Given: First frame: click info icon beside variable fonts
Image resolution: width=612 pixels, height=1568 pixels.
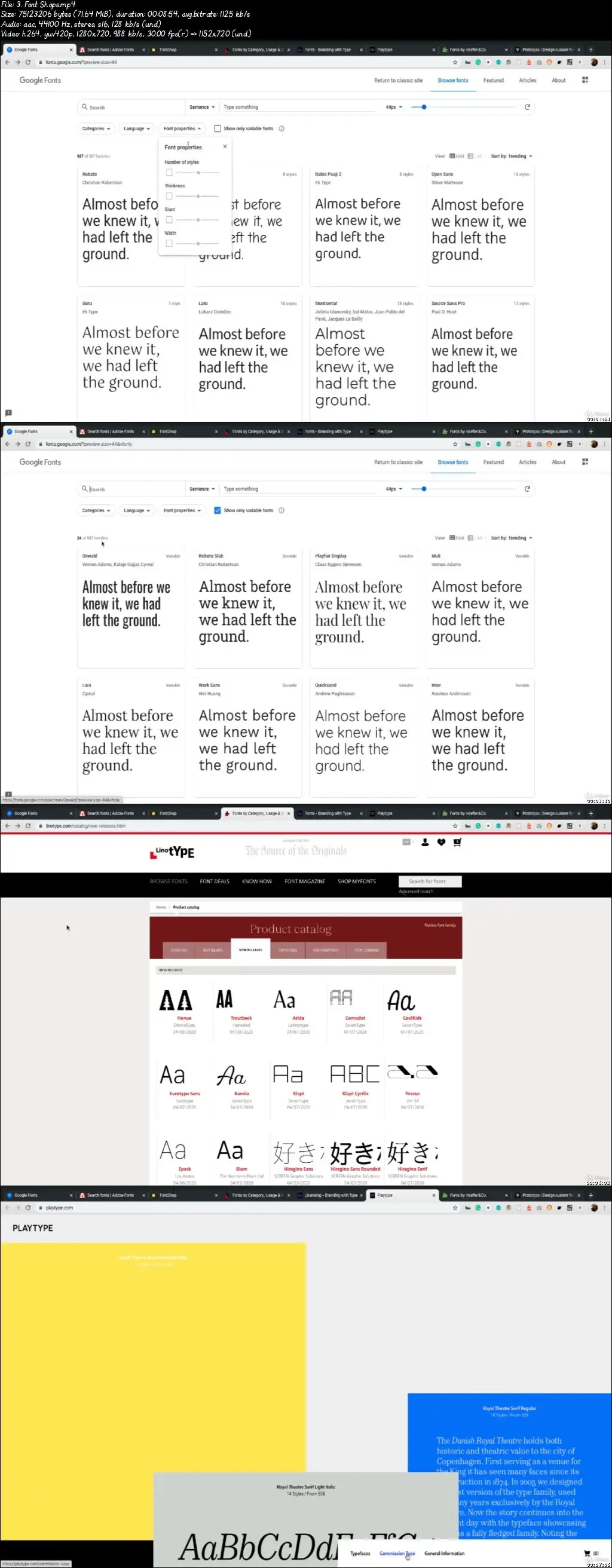Looking at the screenshot, I should click(x=281, y=128).
